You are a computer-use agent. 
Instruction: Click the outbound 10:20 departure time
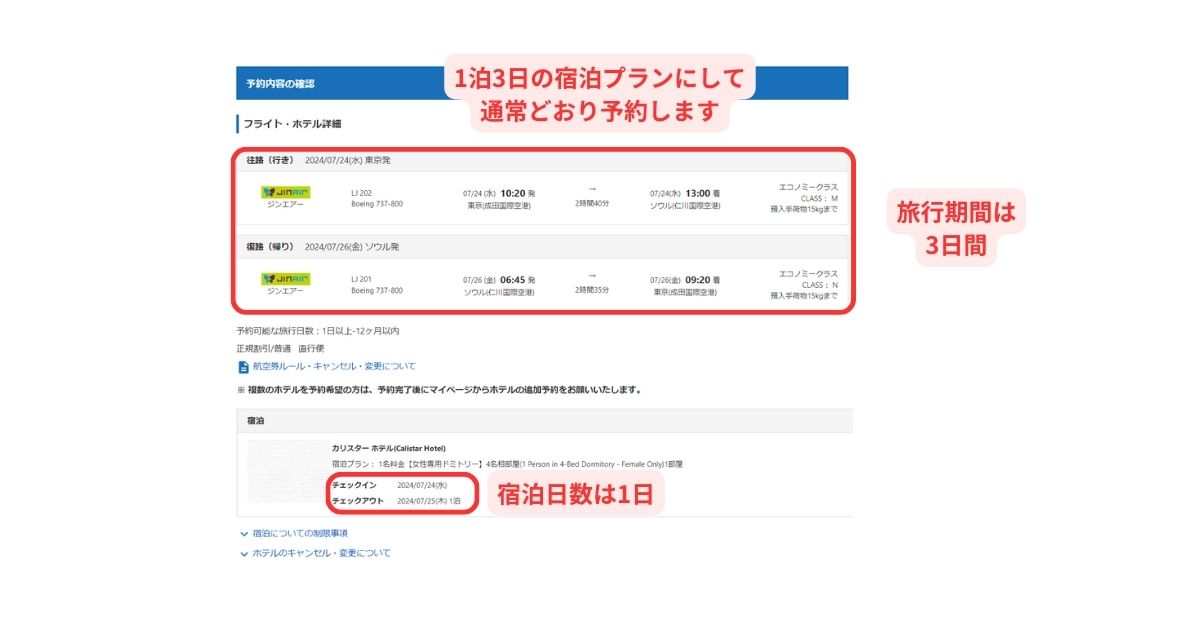tap(510, 192)
